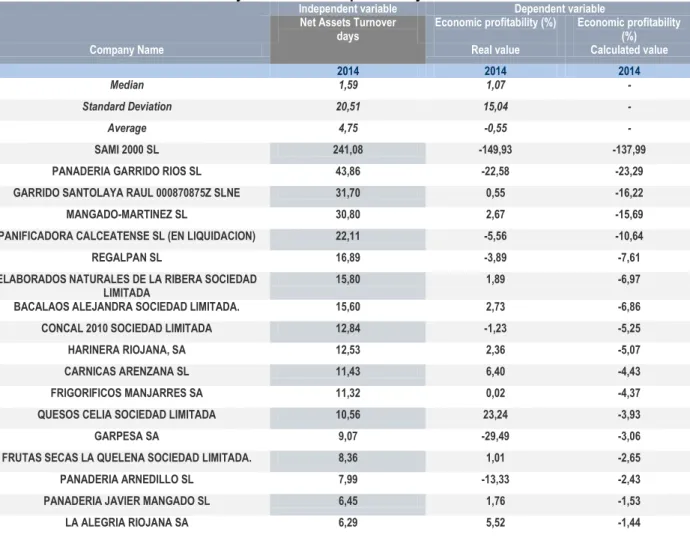This screenshot has width=690, height=538.
Task: Select GARPESA SA company name
Action: click(127, 436)
